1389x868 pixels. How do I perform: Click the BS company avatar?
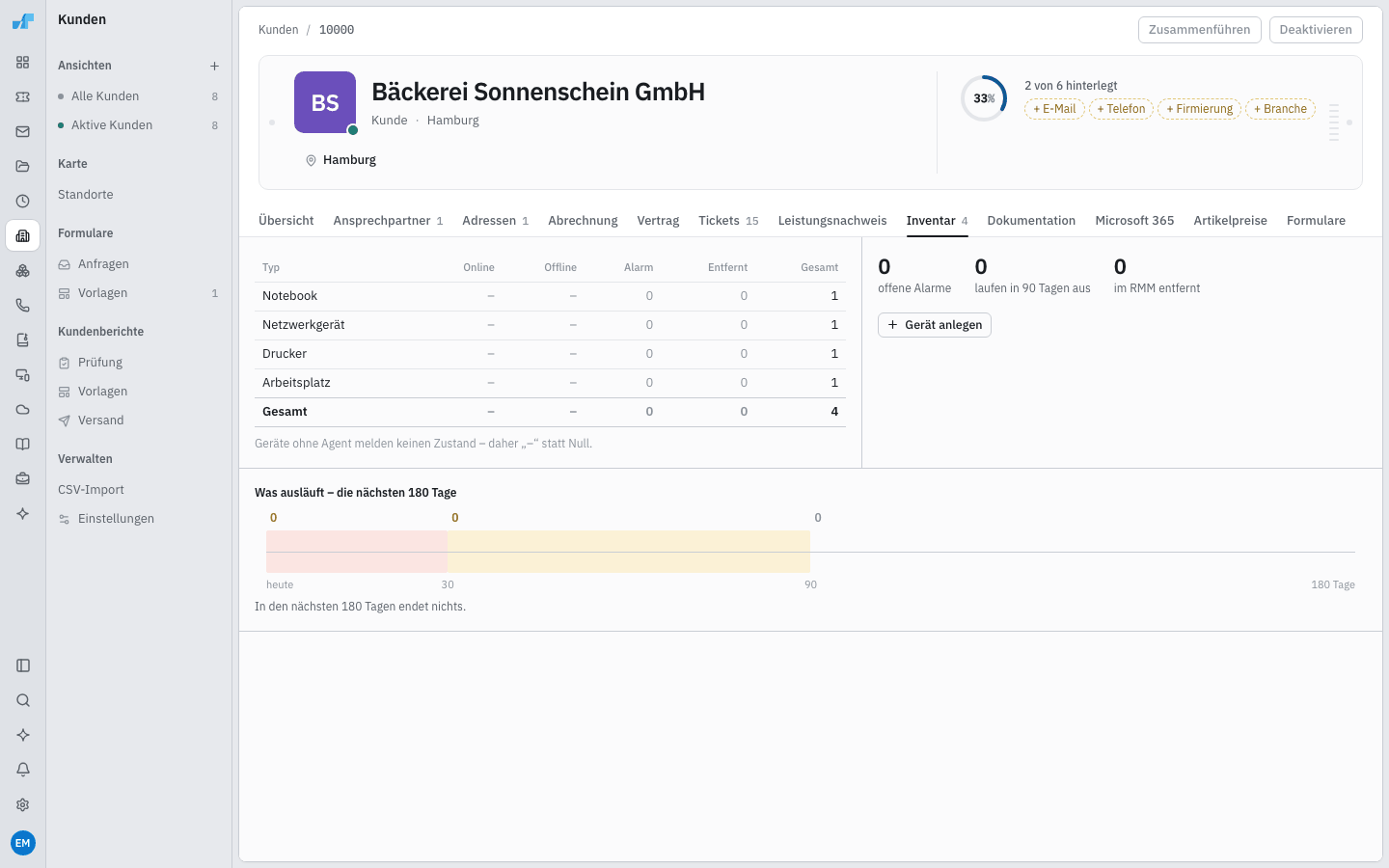[325, 102]
